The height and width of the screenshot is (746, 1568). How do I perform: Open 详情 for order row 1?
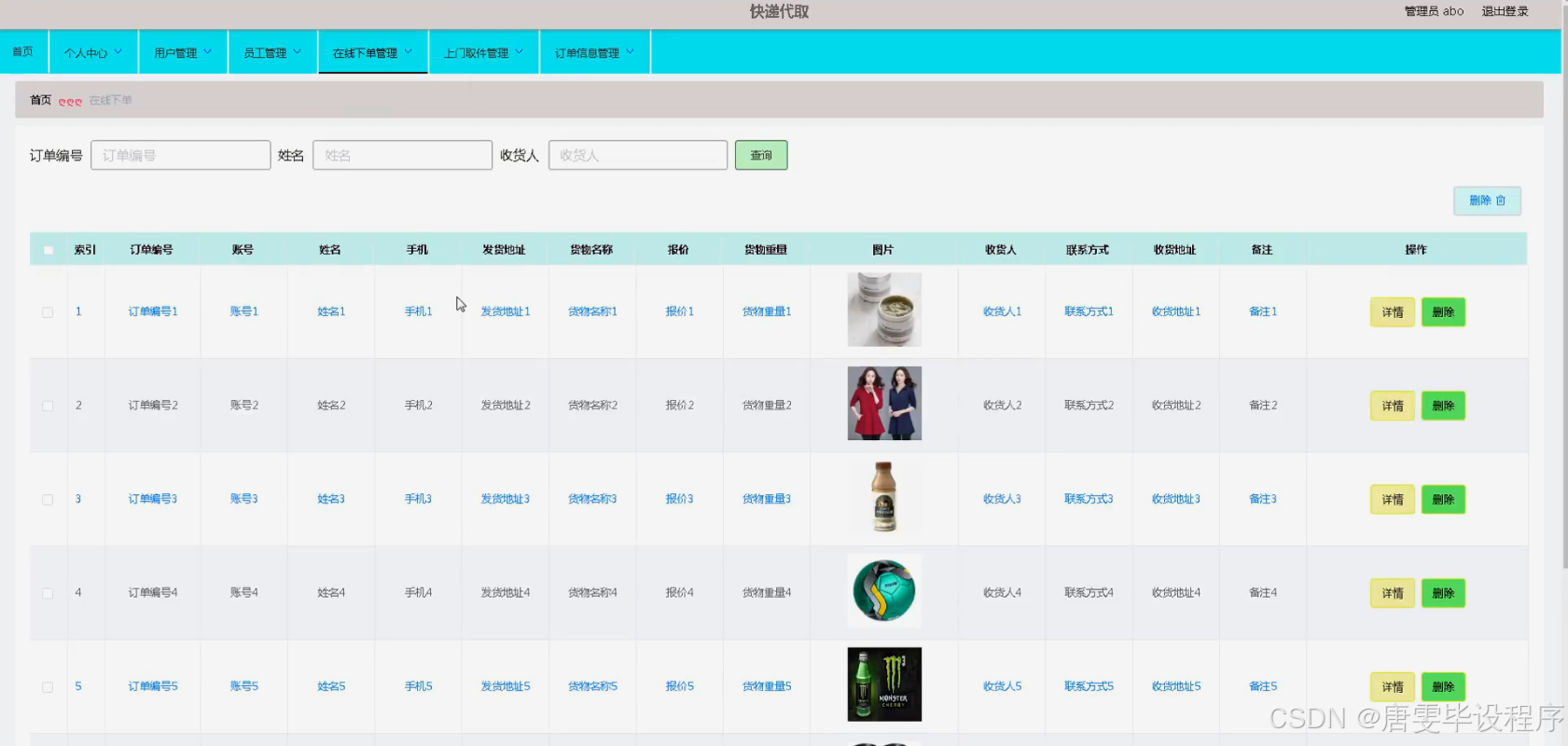click(1393, 312)
